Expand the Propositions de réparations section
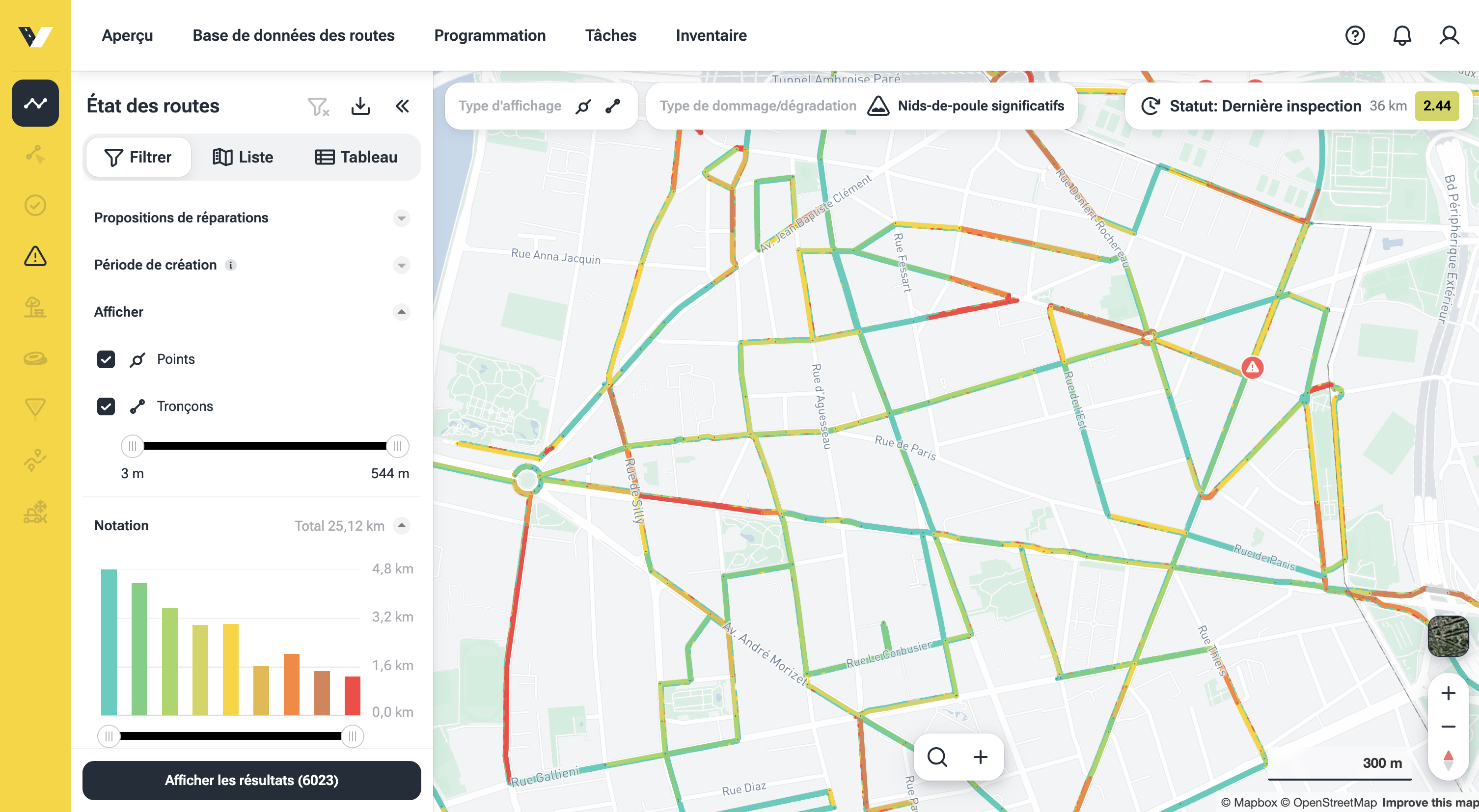 (x=402, y=218)
